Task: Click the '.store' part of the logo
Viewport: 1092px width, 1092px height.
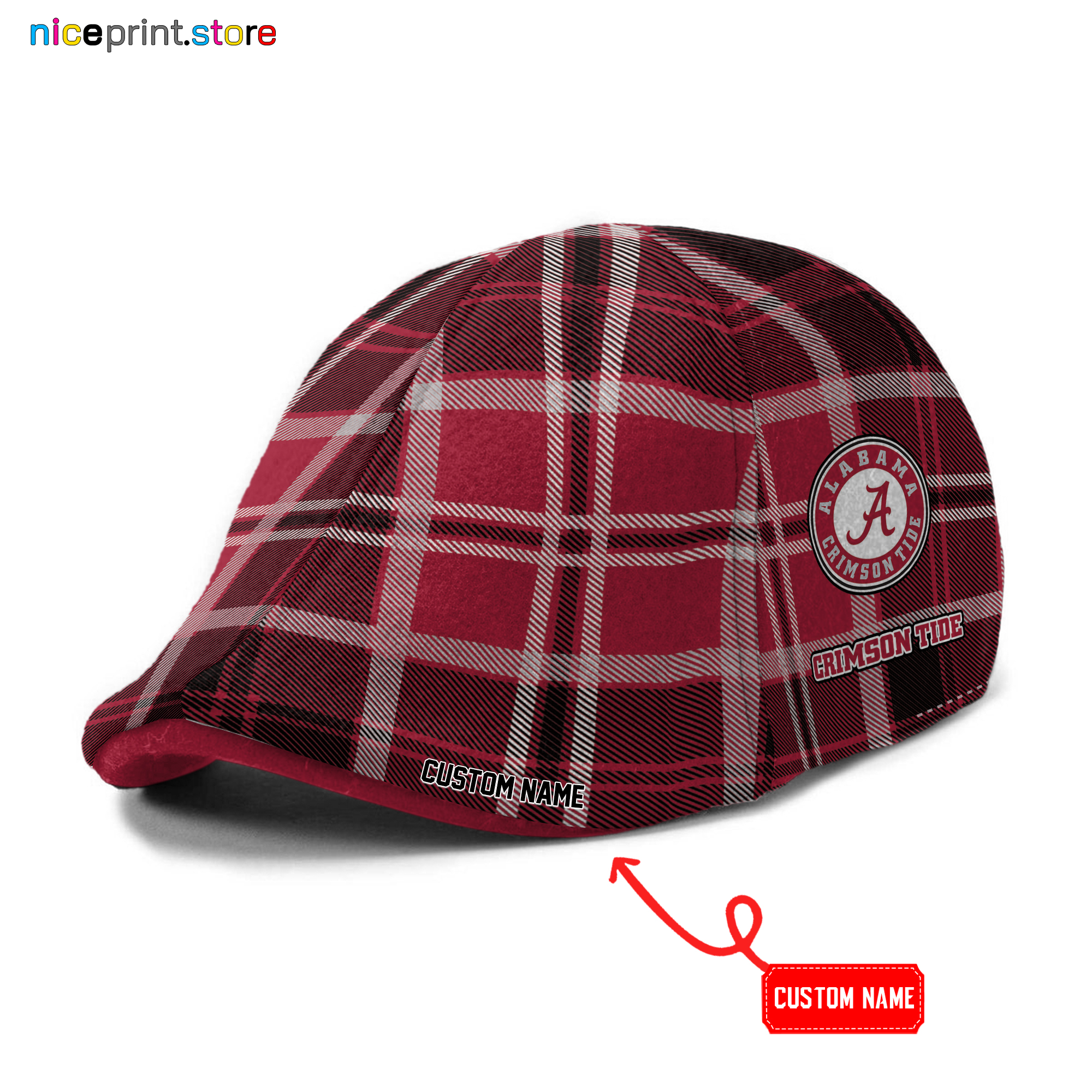Action: point(232,34)
